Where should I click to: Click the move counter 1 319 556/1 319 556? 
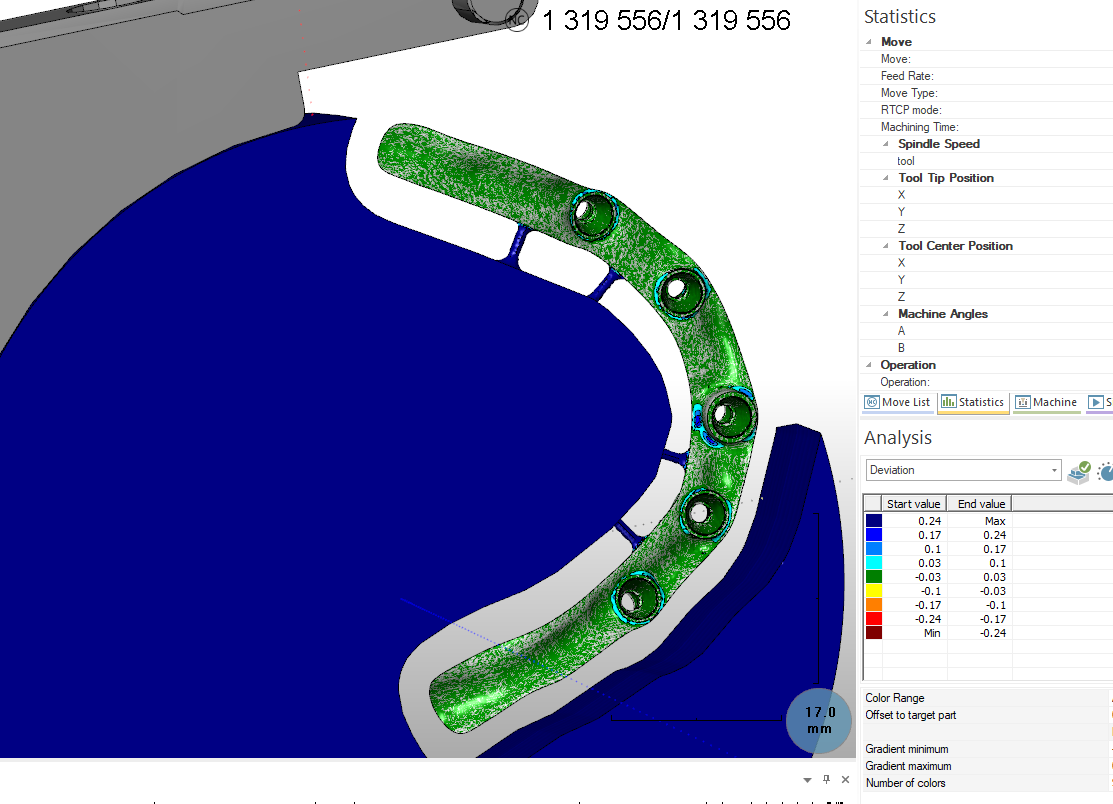[x=666, y=21]
